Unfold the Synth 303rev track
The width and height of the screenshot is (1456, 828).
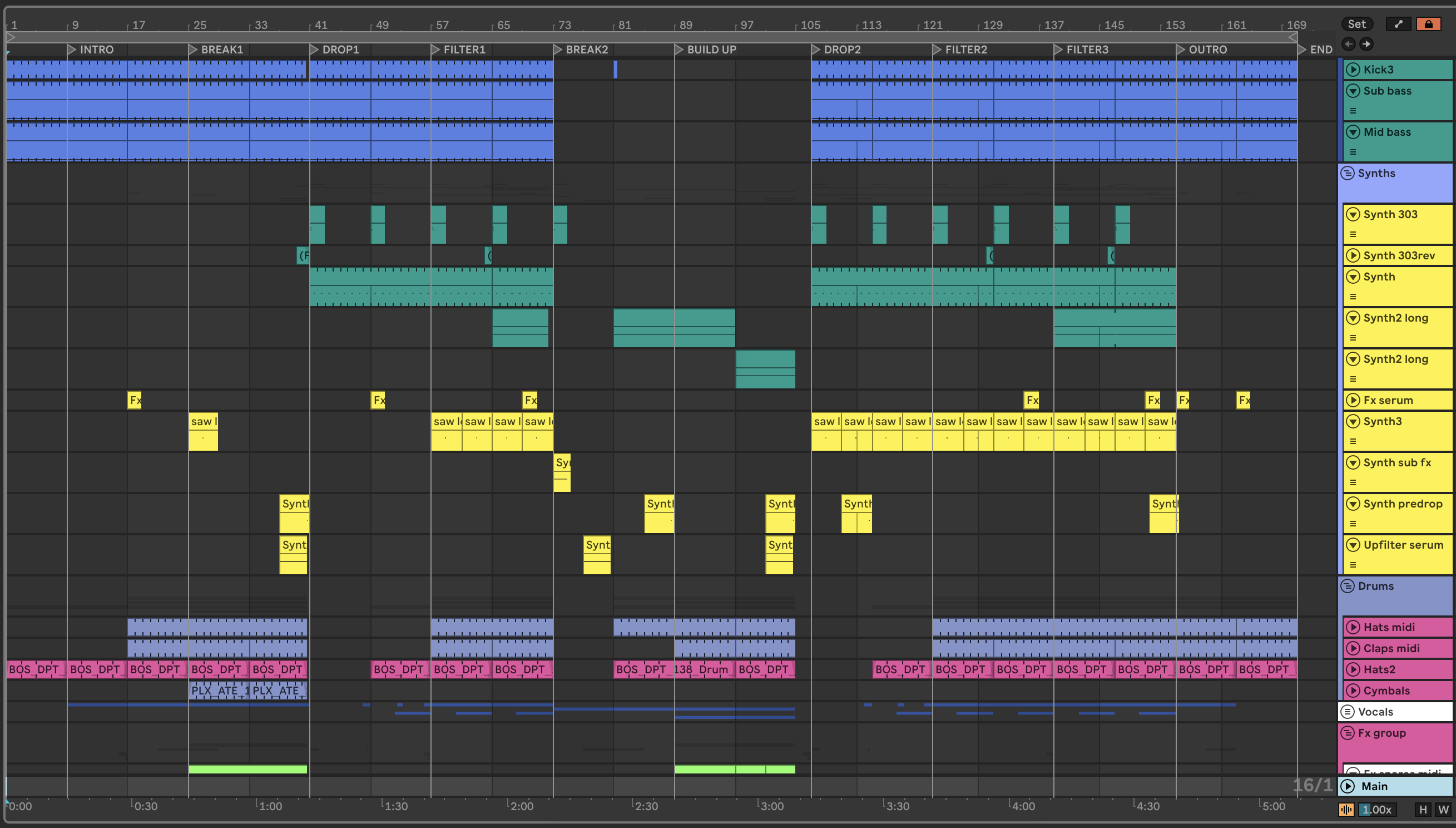click(1353, 255)
